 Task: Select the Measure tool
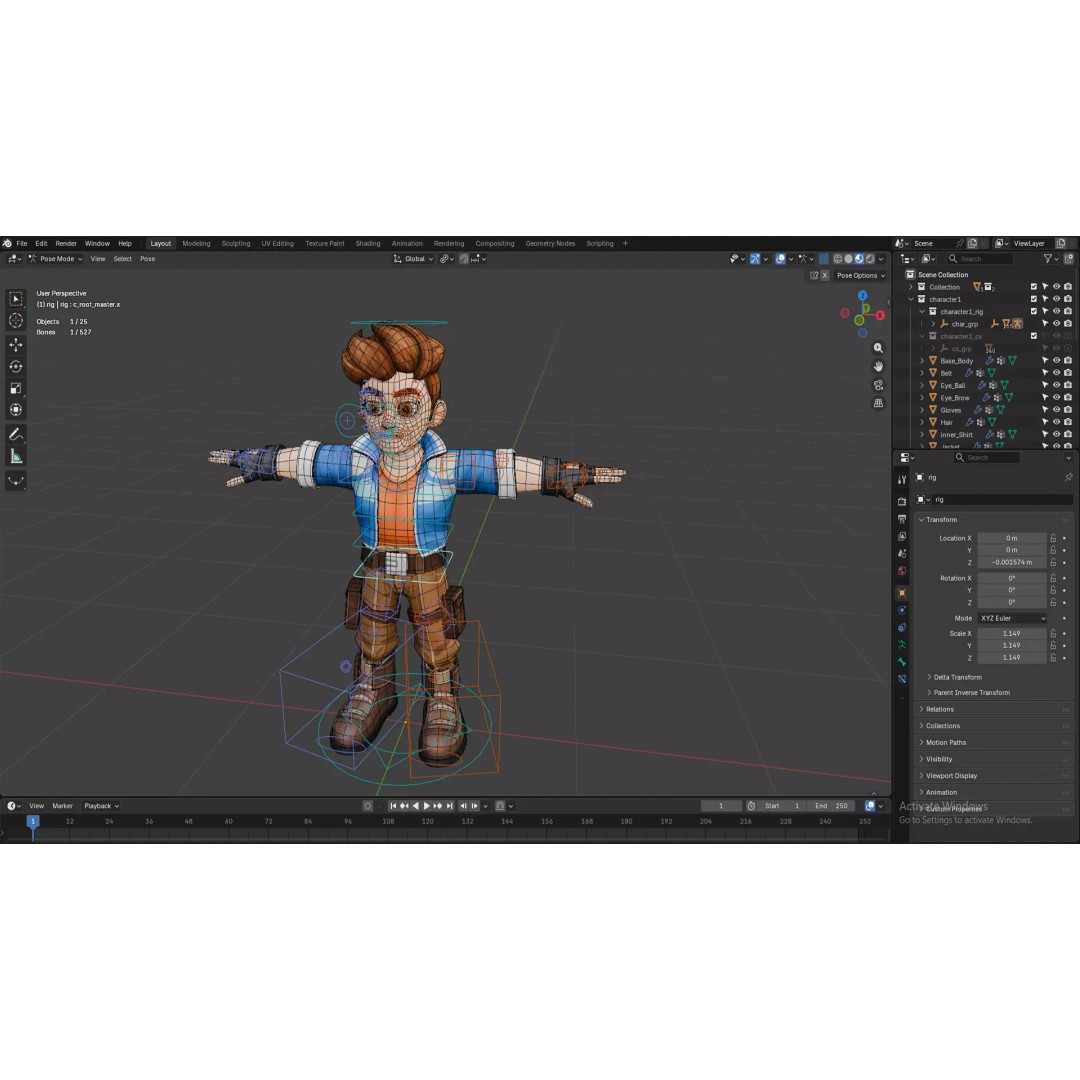[x=16, y=456]
